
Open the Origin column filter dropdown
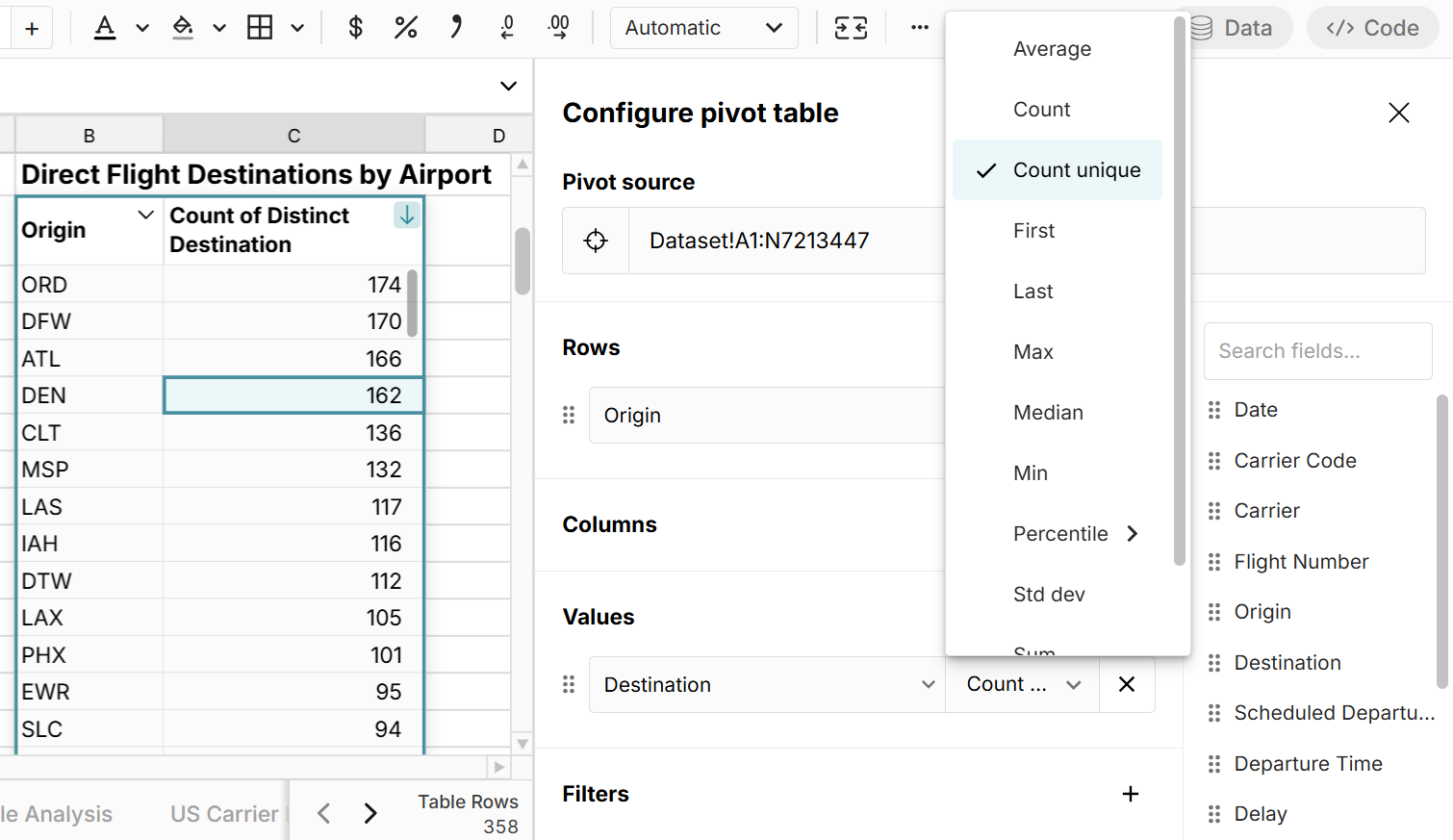tap(146, 215)
